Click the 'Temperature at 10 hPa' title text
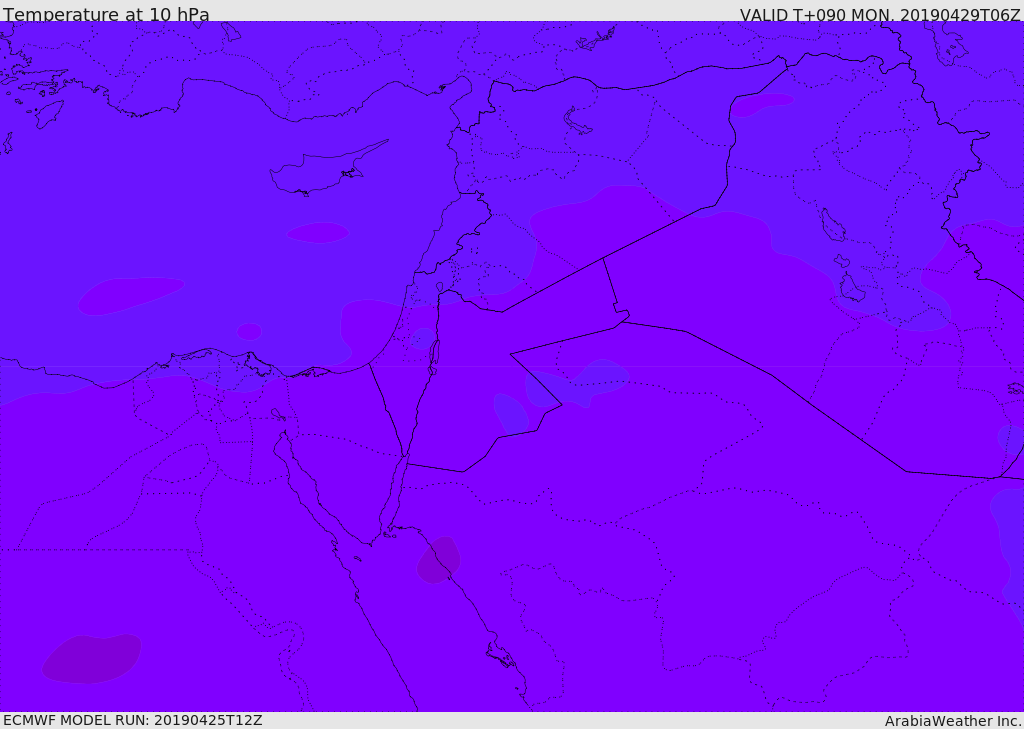 pyautogui.click(x=106, y=14)
